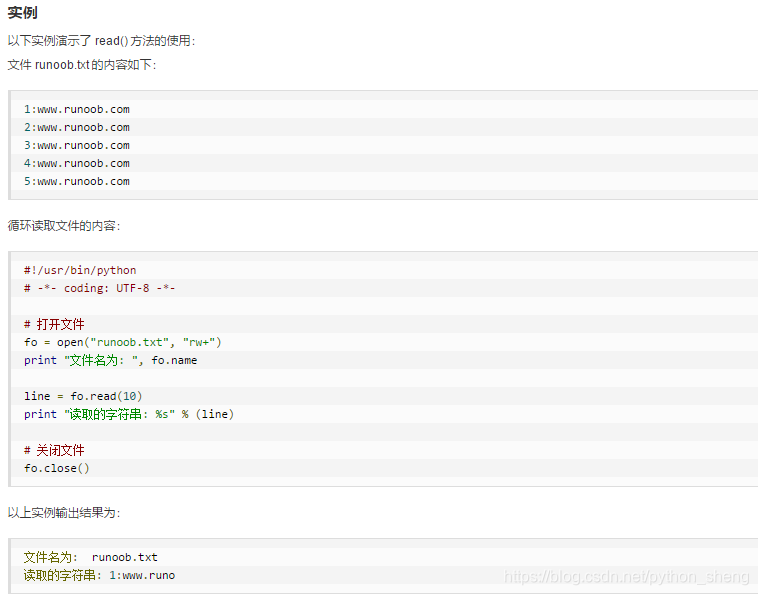758x595 pixels.
Task: Click the line "5:www.runoob.com"
Action: point(77,181)
